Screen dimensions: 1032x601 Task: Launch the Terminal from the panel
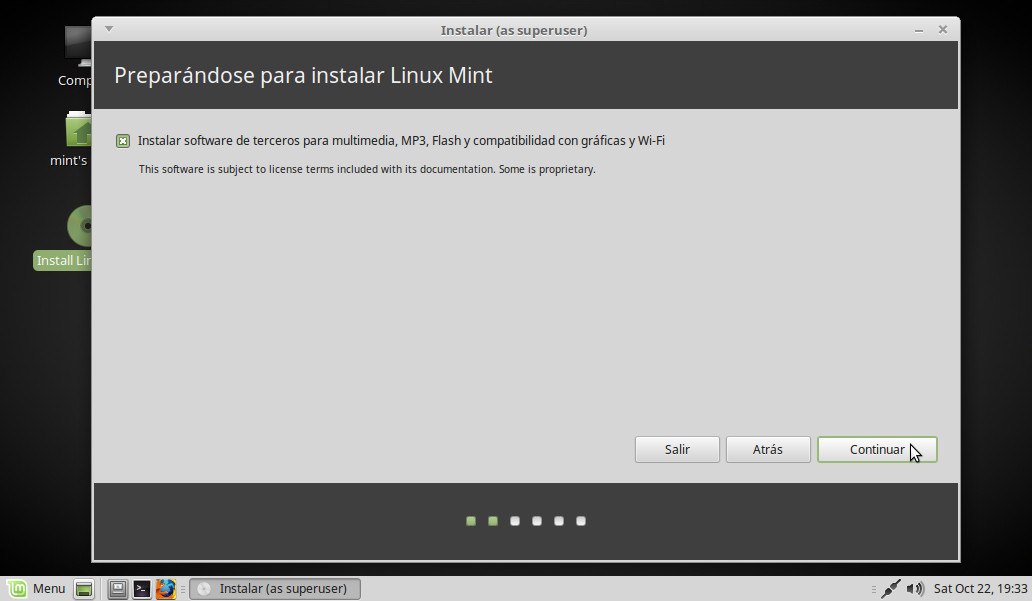tap(142, 589)
